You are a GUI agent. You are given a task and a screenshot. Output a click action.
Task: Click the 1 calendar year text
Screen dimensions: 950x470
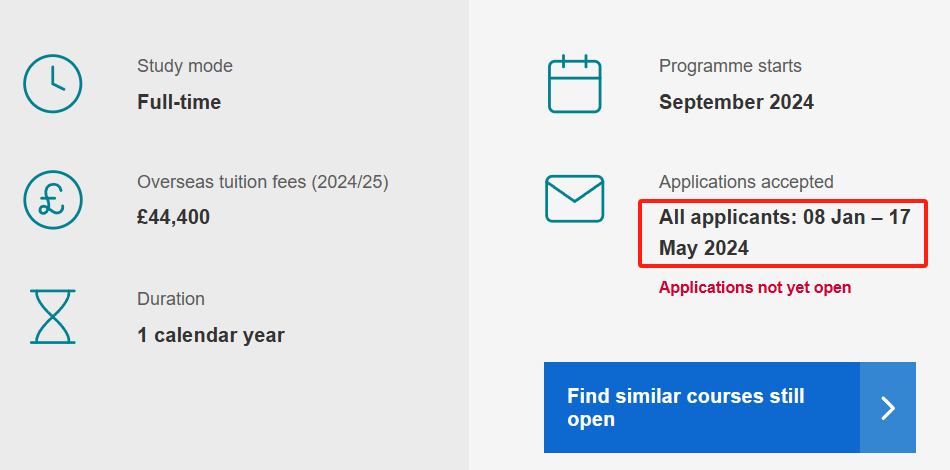pos(211,335)
